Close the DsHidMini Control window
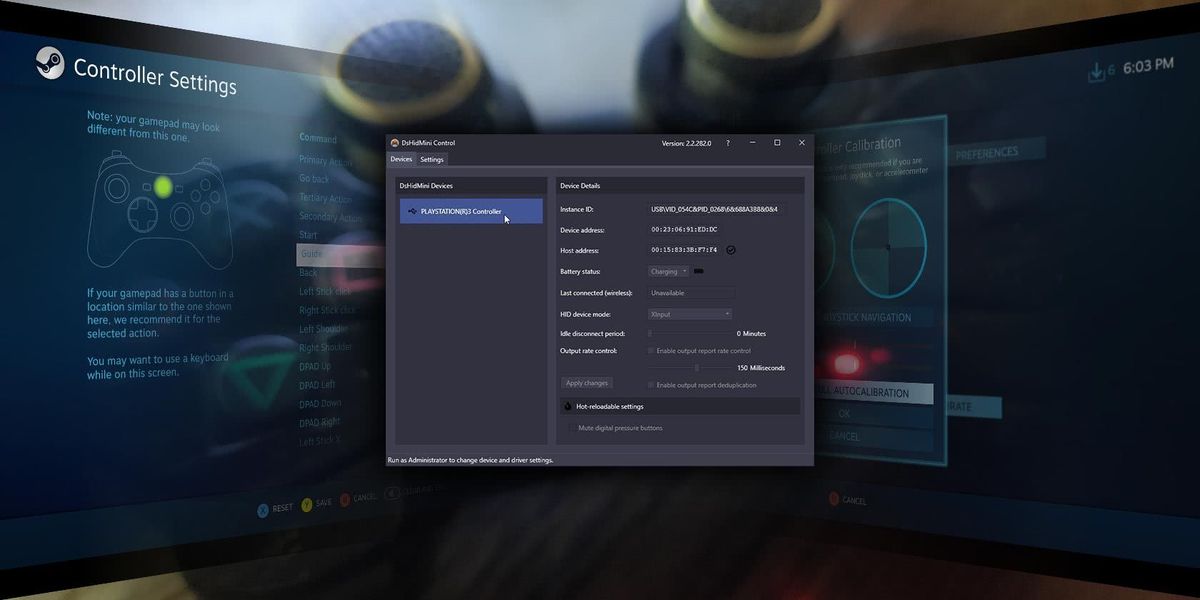The width and height of the screenshot is (1200, 600). 802,143
